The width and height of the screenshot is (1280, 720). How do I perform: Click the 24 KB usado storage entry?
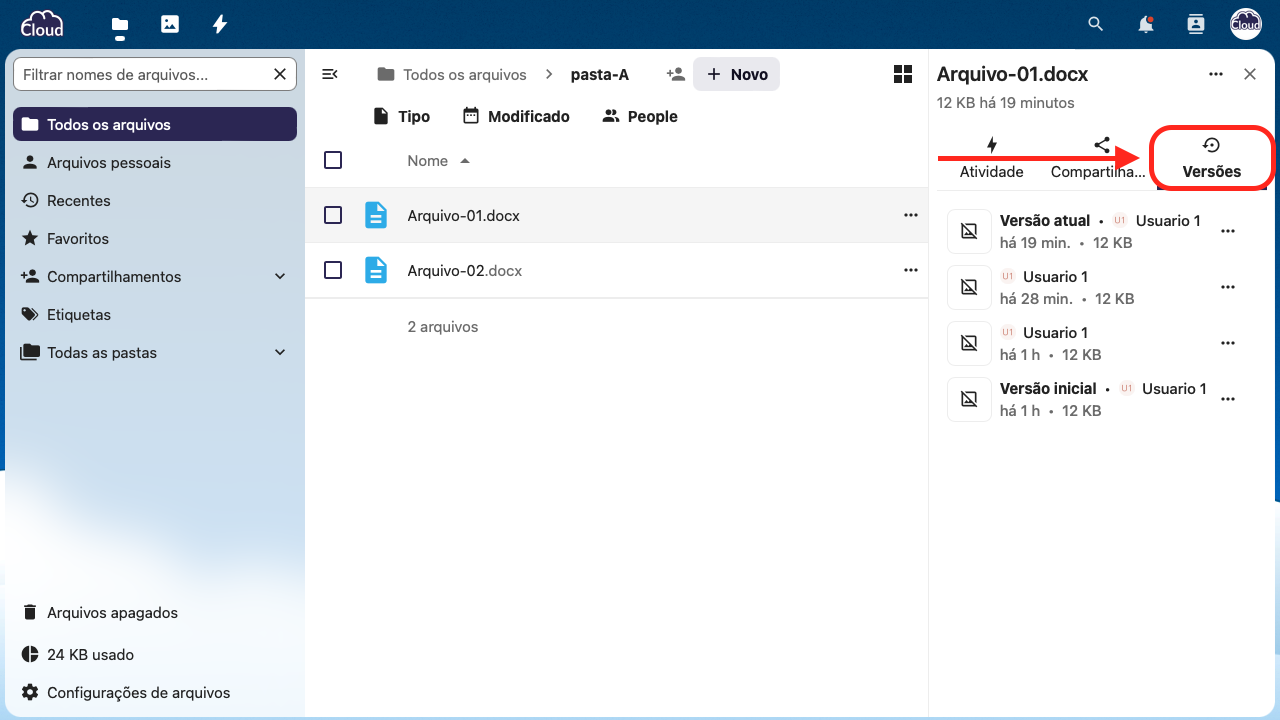(155, 654)
